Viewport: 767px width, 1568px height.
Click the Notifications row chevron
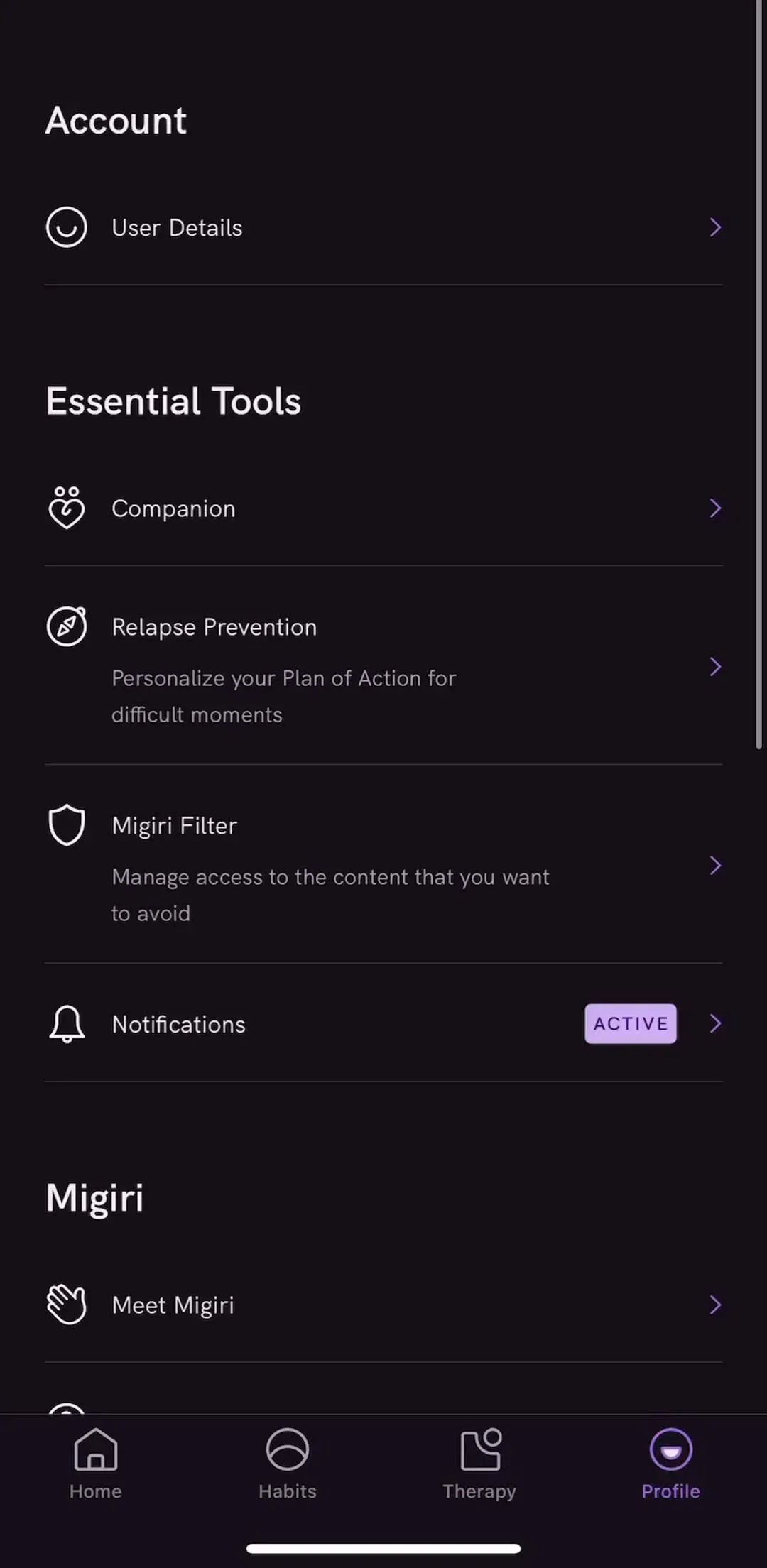point(715,1023)
